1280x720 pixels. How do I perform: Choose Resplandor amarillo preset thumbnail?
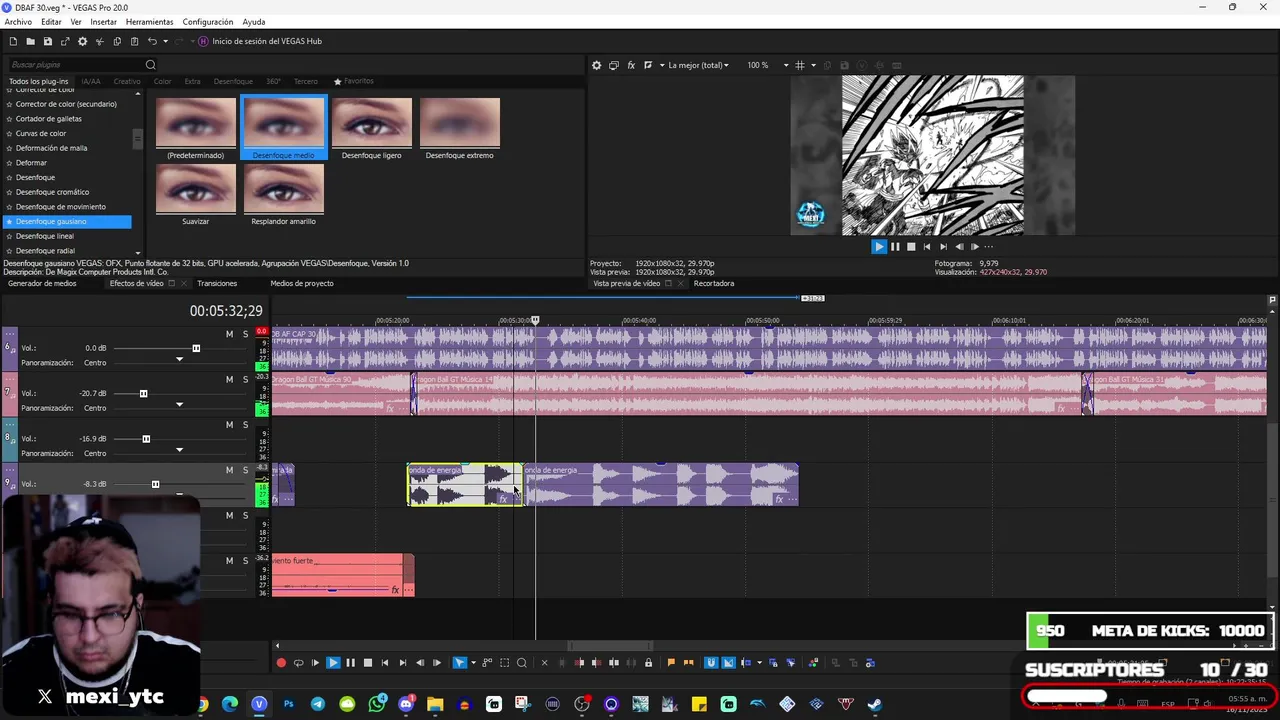(283, 194)
